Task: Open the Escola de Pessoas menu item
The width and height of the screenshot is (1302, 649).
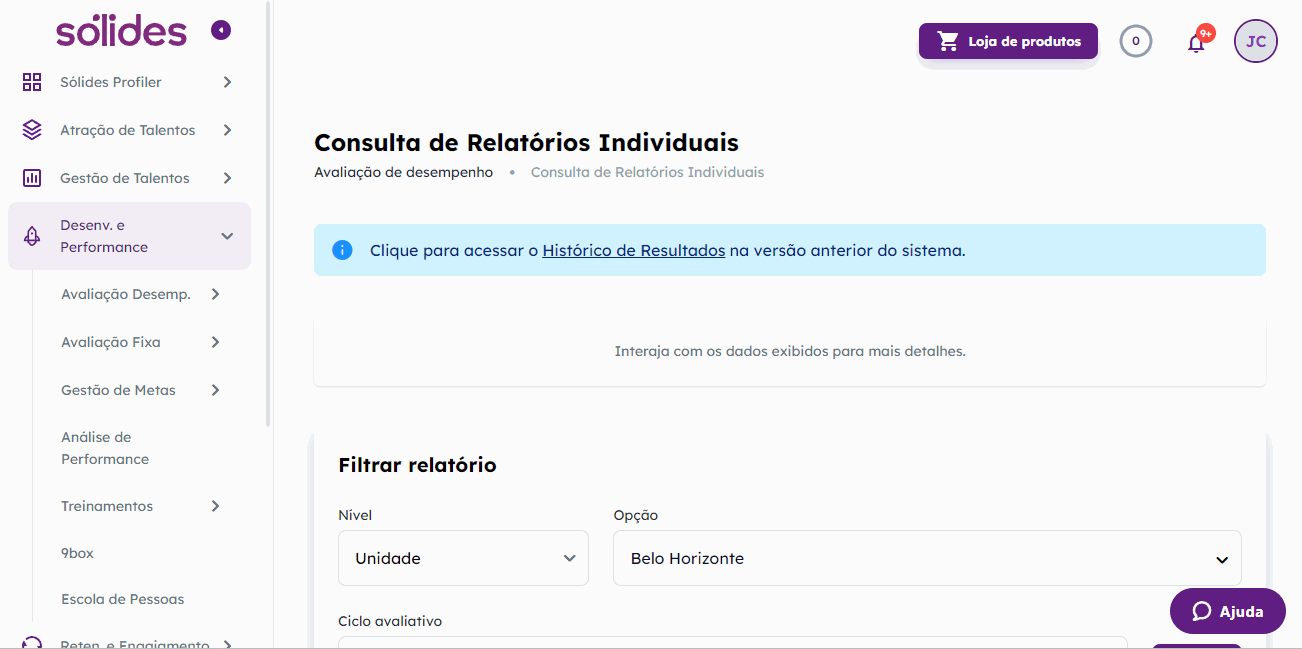Action: (x=122, y=599)
